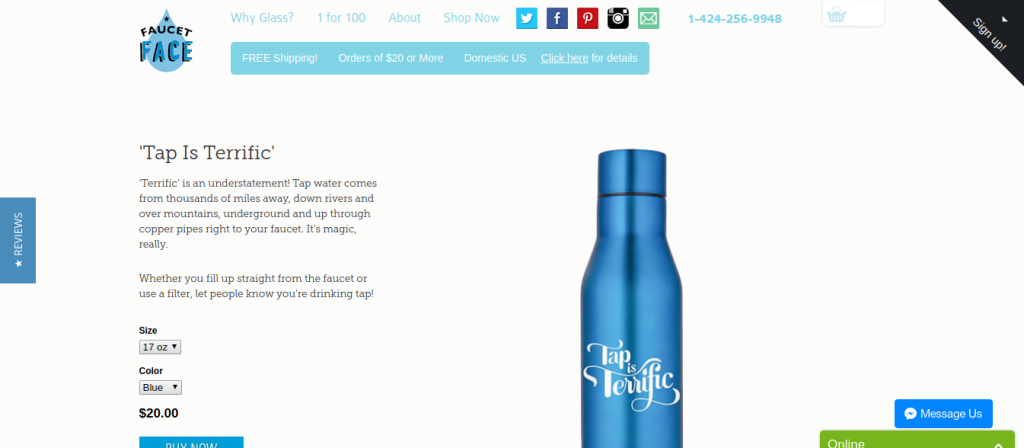Go to the 1 for 100 page
This screenshot has width=1024, height=448.
click(x=341, y=18)
